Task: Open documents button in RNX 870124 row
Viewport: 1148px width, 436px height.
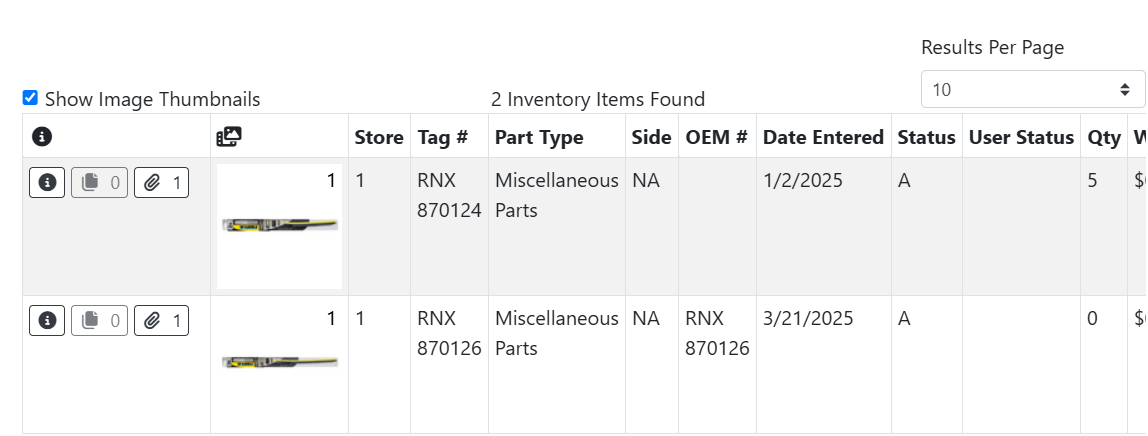Action: 100,183
